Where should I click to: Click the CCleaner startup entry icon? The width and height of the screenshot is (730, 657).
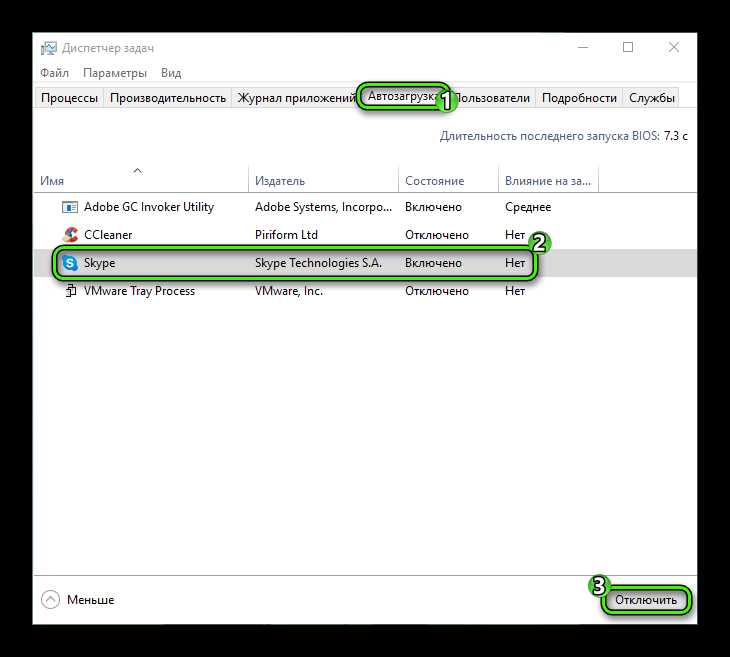coord(70,235)
